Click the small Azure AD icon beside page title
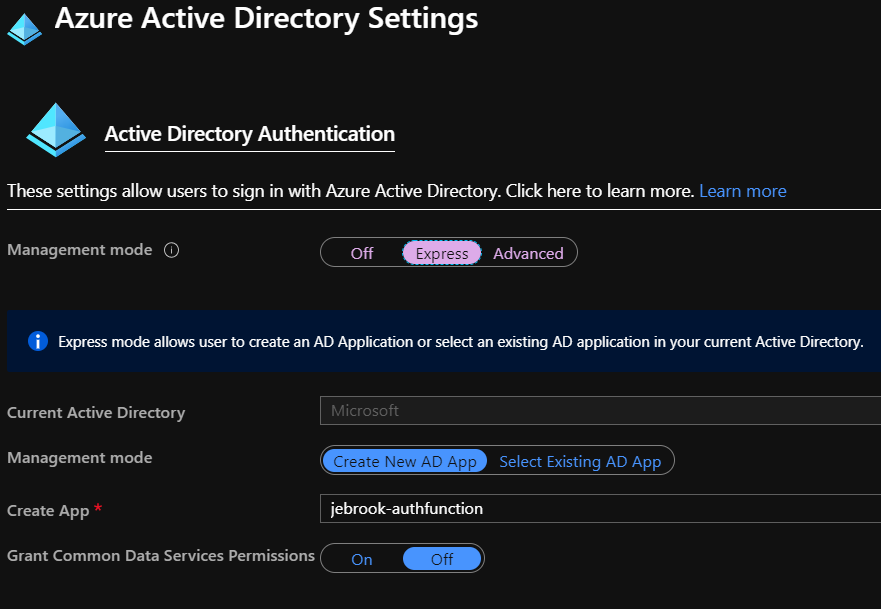The image size is (881, 609). tap(24, 27)
